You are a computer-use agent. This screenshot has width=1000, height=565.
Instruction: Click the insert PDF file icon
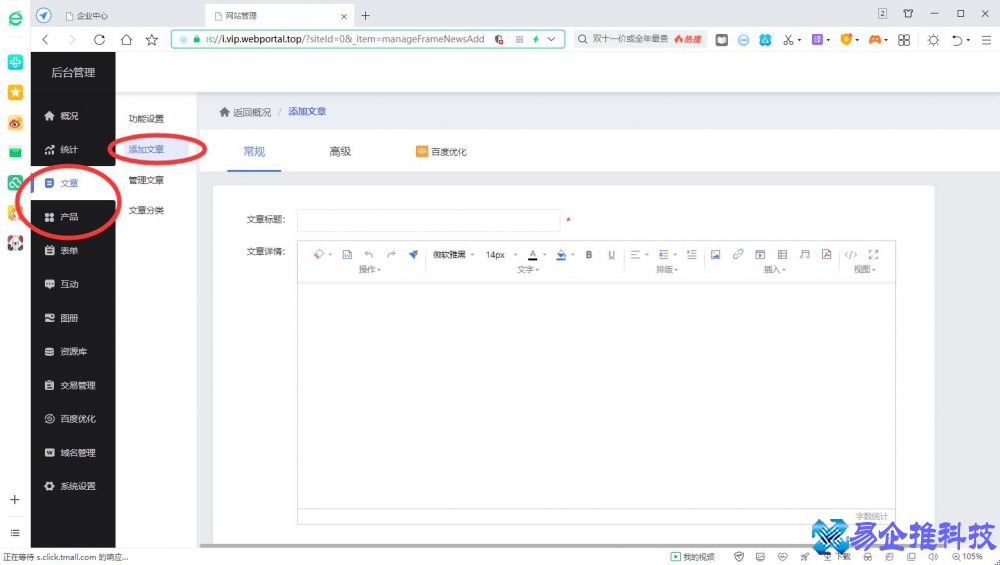click(827, 254)
